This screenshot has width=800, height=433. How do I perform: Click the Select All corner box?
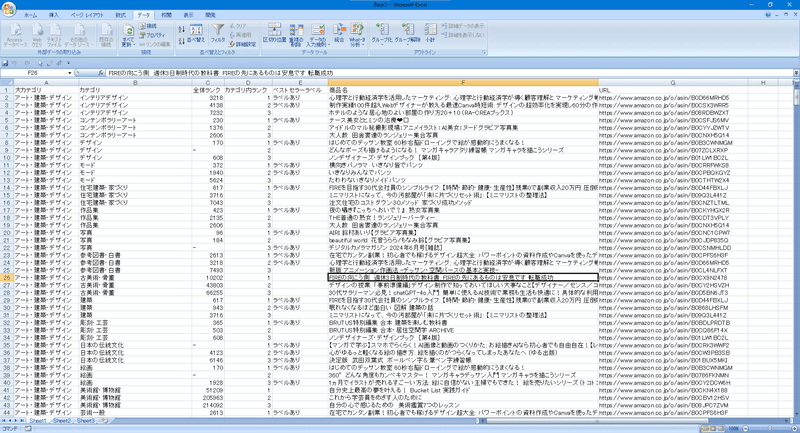tap(7, 83)
